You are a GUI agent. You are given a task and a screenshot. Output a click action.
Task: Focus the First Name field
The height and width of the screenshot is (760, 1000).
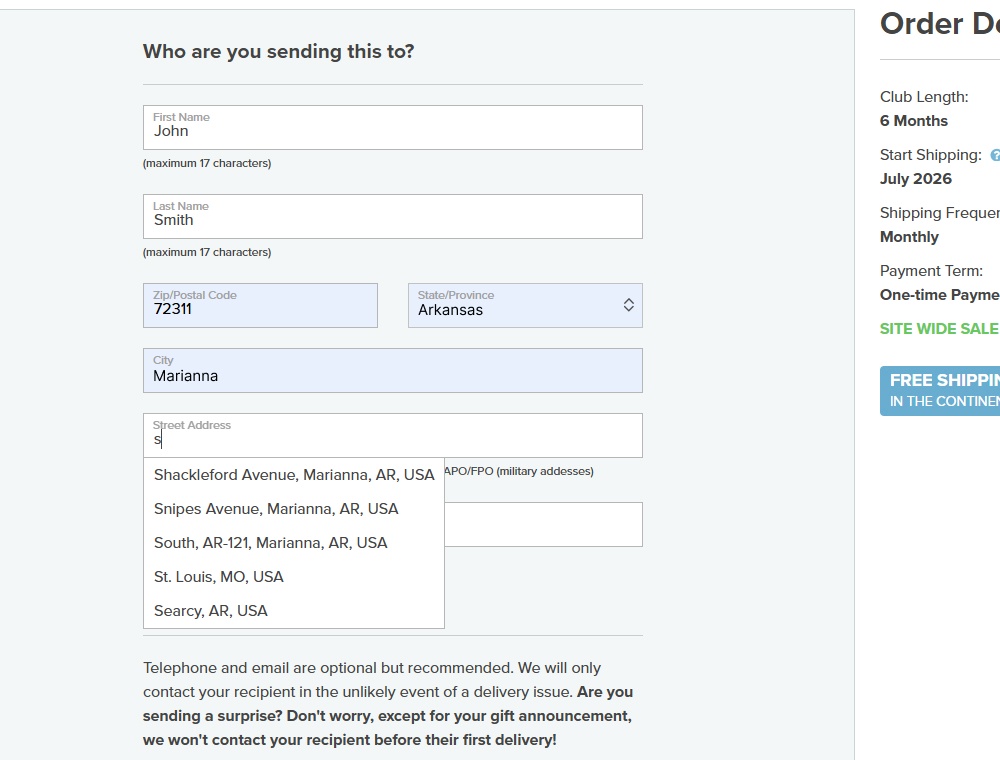tap(393, 128)
